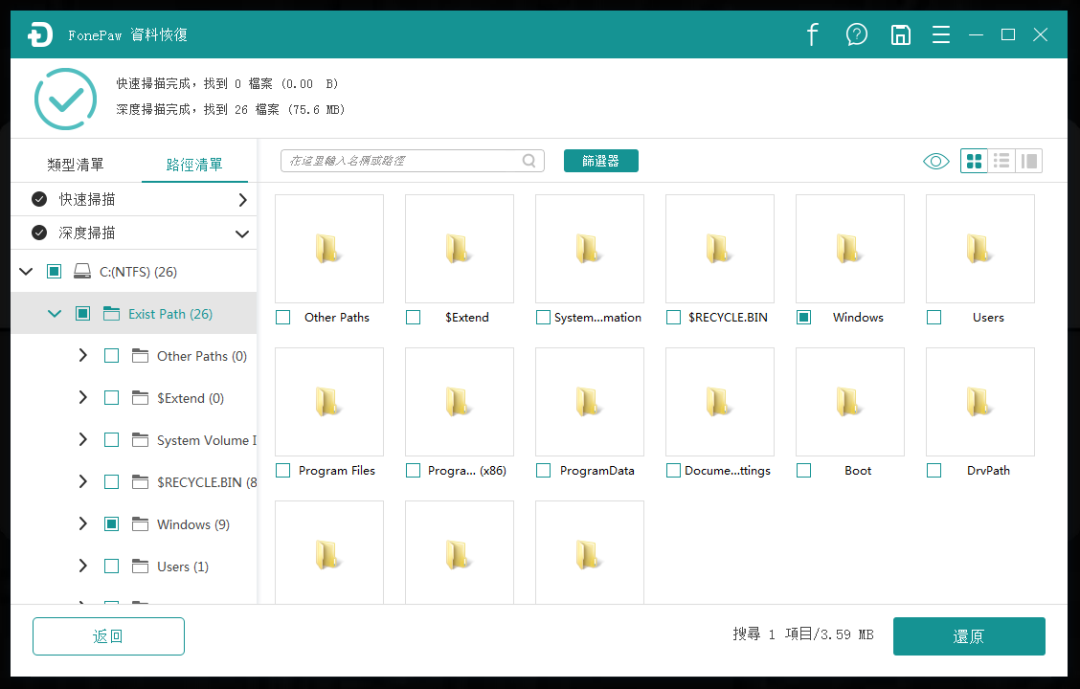Collapse the 深度掃描 section
The width and height of the screenshot is (1080, 689).
click(242, 233)
